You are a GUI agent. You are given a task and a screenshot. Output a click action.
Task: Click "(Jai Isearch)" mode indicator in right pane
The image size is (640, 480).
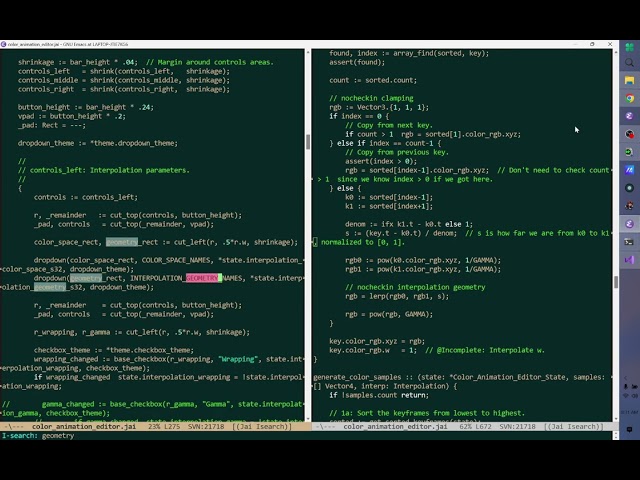pyautogui.click(x=573, y=427)
